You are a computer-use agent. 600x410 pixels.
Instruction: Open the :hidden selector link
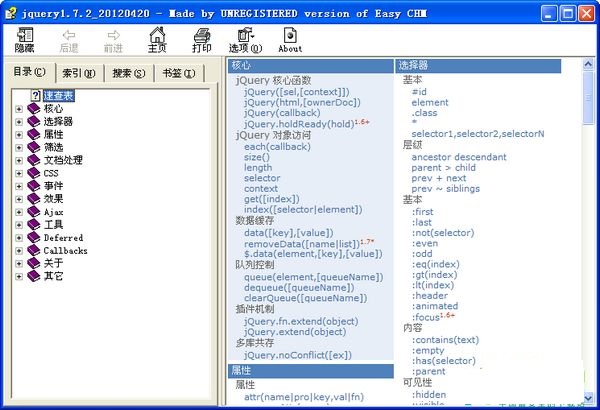[429, 395]
